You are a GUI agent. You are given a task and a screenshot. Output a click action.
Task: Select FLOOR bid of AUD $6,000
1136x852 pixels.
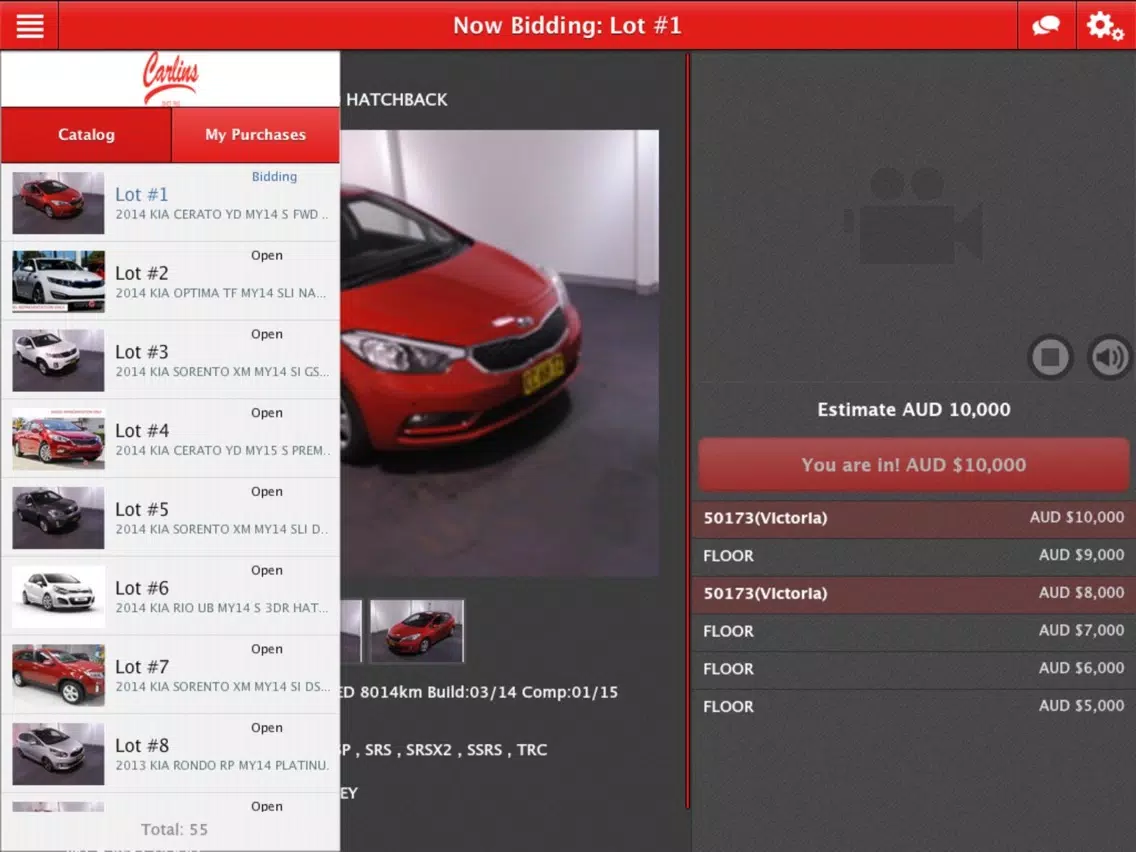pyautogui.click(x=914, y=669)
